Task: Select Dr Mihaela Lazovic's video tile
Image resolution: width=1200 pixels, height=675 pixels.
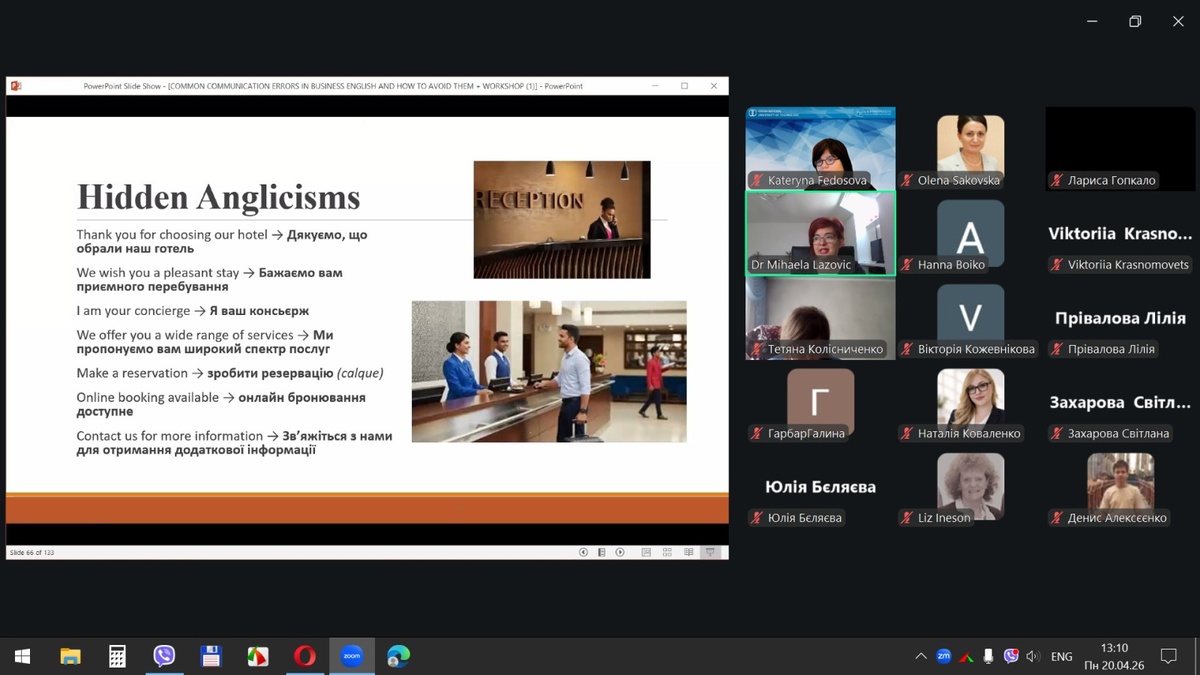Action: coord(820,233)
